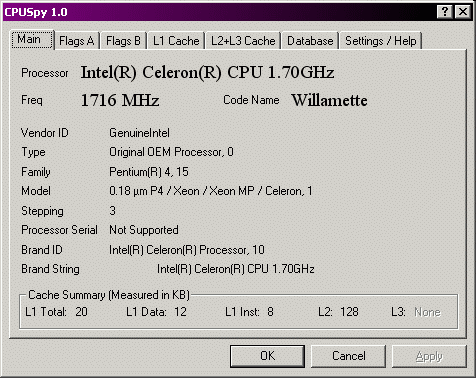Go to the Database tab
The image size is (476, 378).
tap(310, 41)
